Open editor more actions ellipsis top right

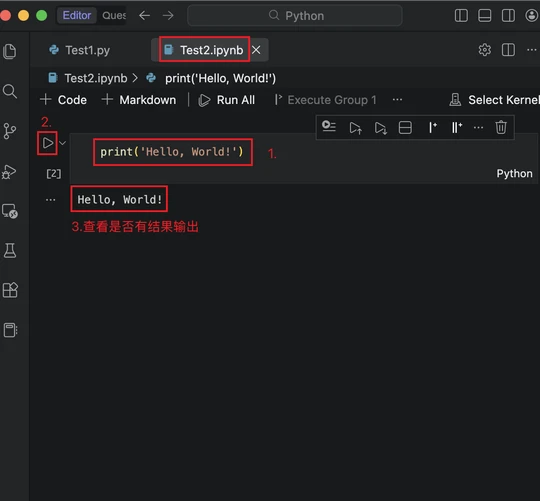click(x=531, y=50)
